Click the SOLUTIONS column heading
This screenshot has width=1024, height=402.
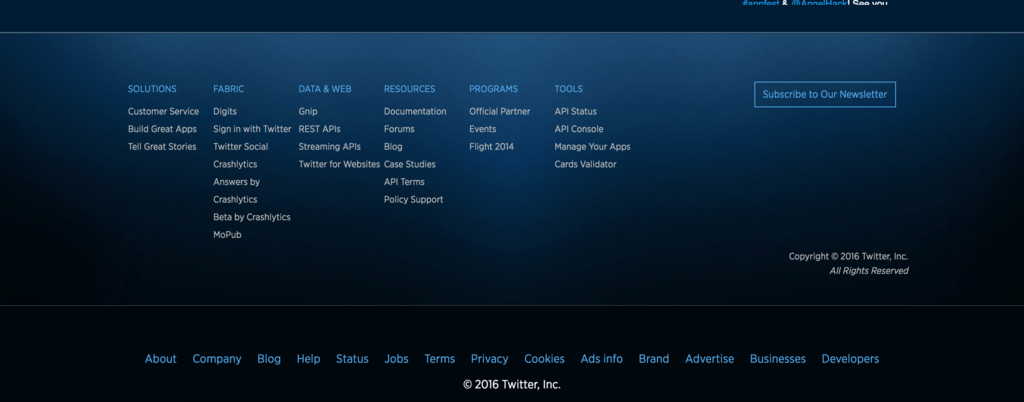coord(152,89)
